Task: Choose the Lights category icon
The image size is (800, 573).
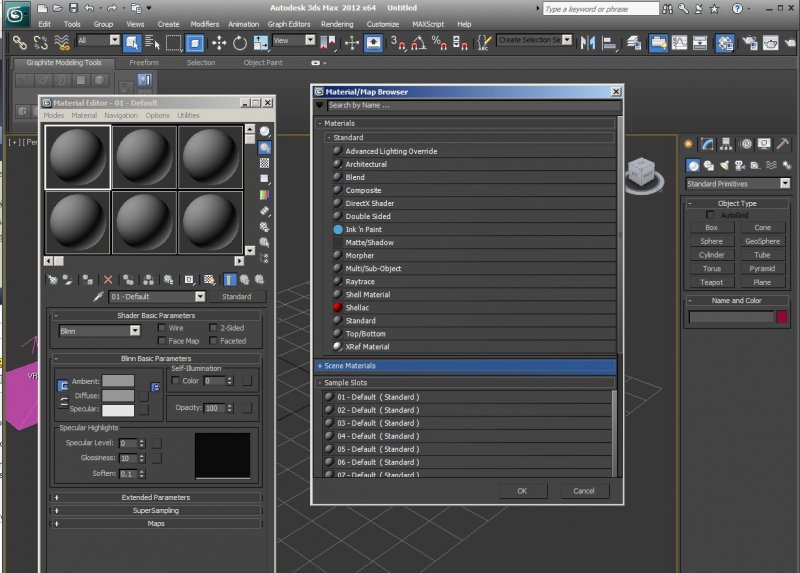Action: (x=724, y=165)
